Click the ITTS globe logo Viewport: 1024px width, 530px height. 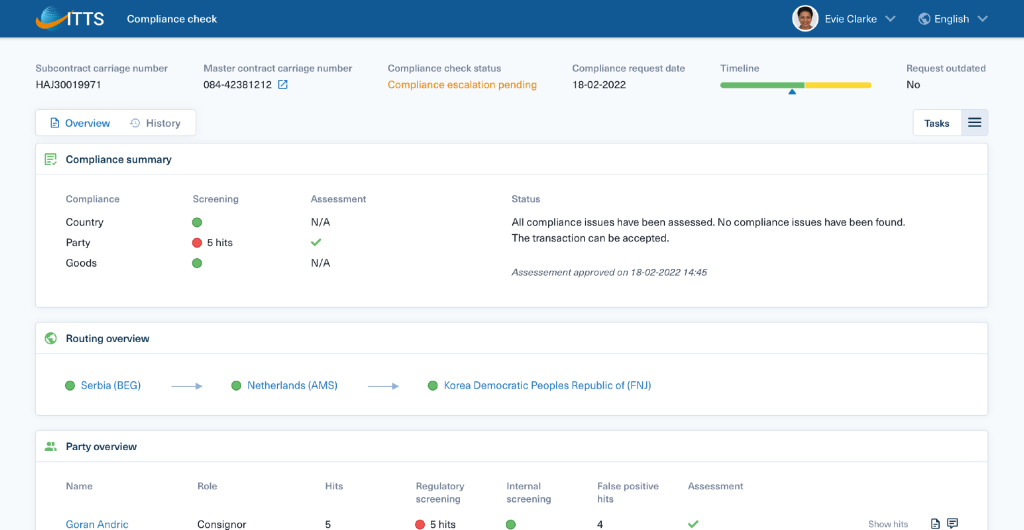(70, 18)
